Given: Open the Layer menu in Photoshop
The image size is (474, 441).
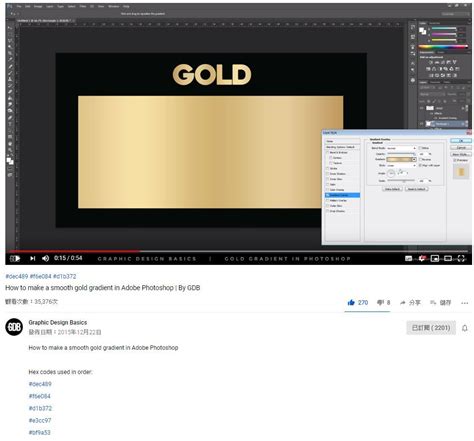Looking at the screenshot, I should click(x=50, y=6).
